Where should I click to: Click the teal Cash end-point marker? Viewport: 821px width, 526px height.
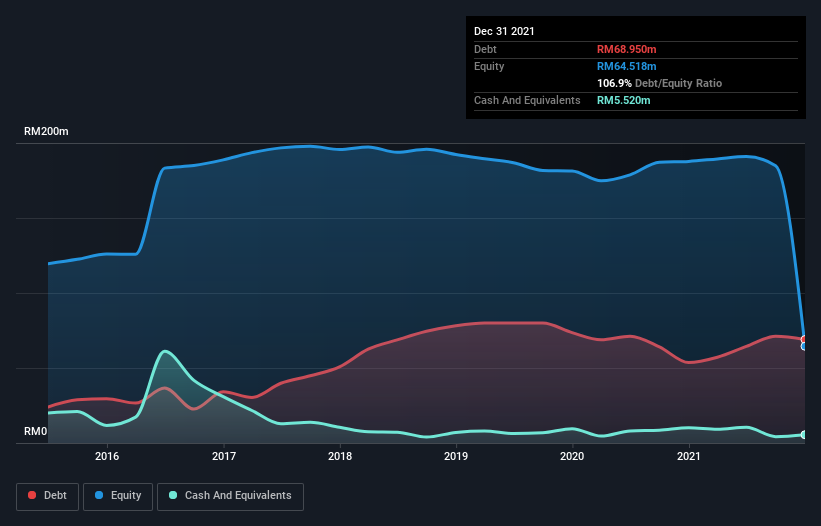(x=804, y=434)
